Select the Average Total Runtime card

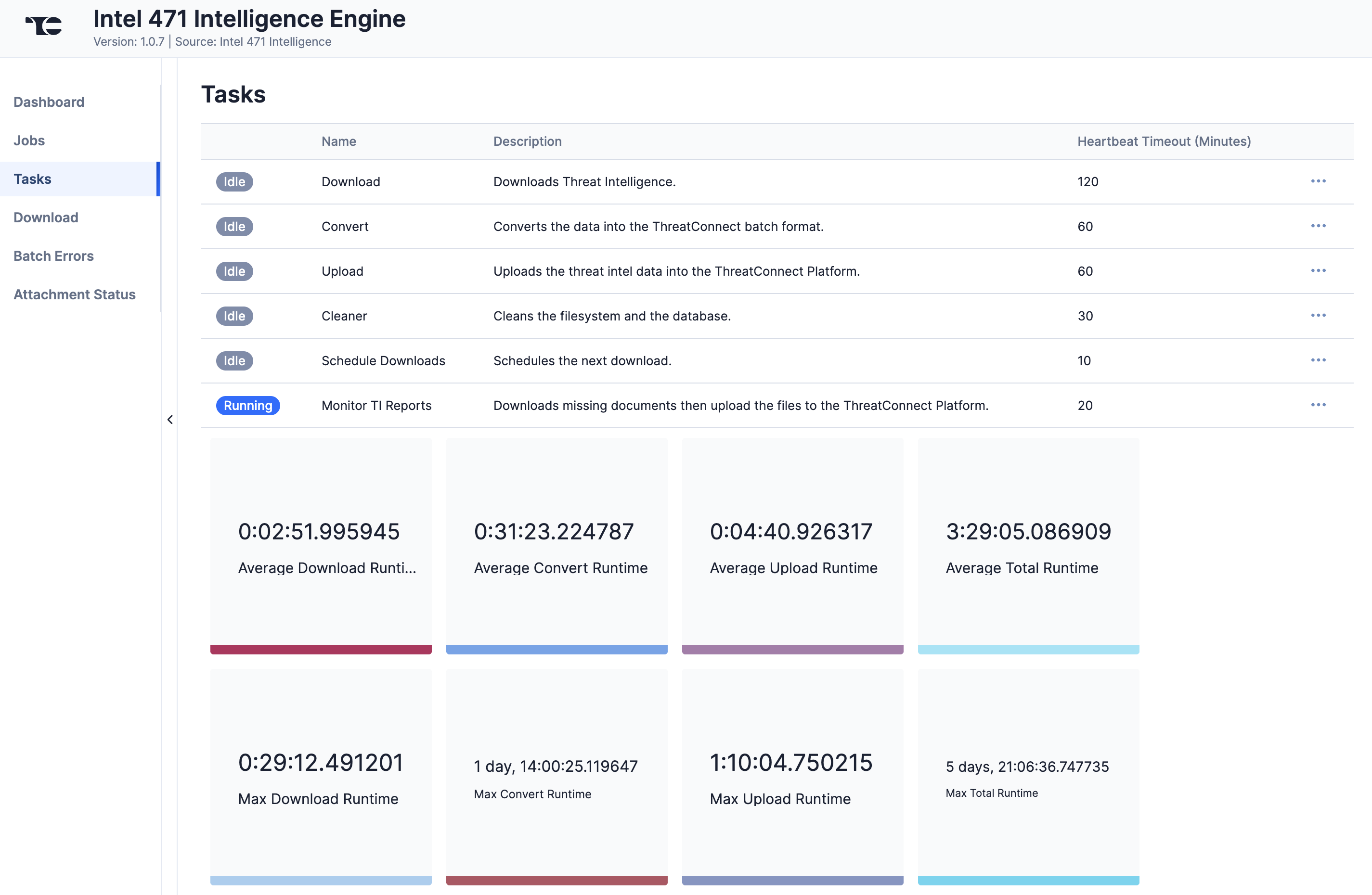(x=1028, y=546)
